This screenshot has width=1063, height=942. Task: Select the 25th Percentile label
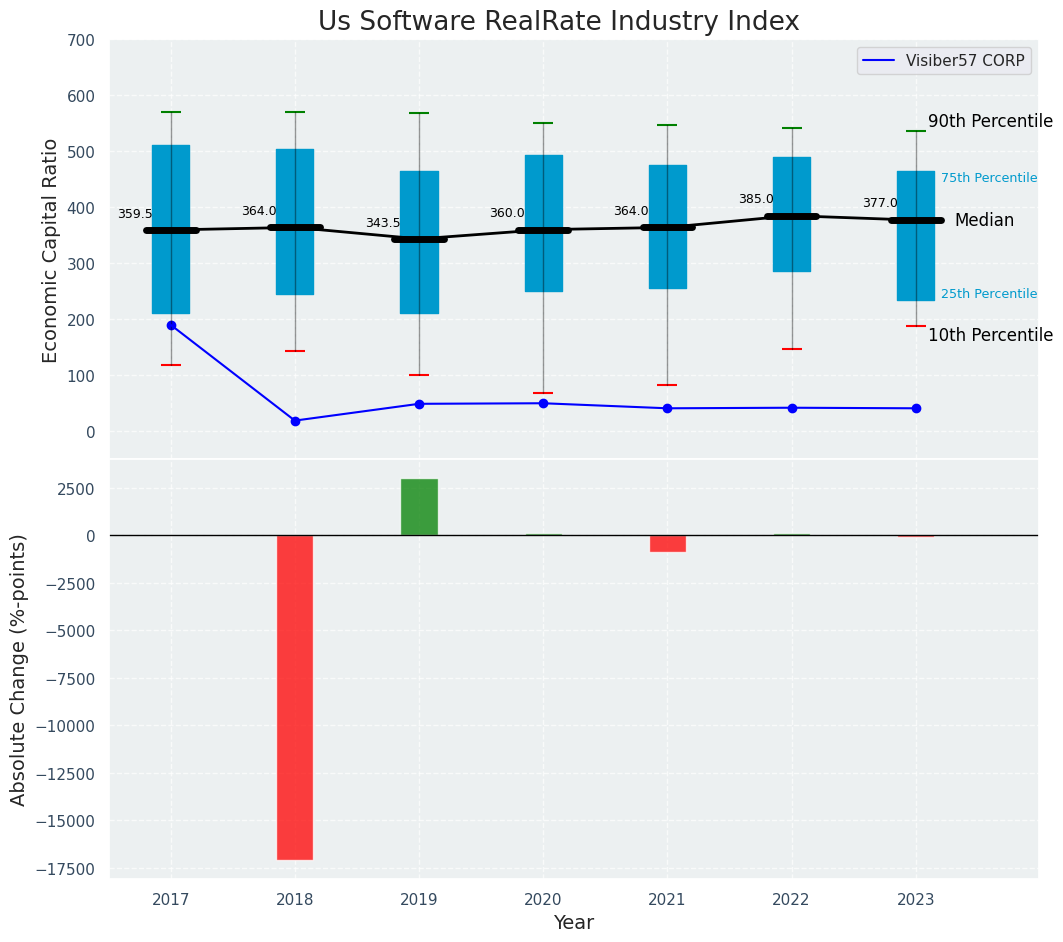988,294
